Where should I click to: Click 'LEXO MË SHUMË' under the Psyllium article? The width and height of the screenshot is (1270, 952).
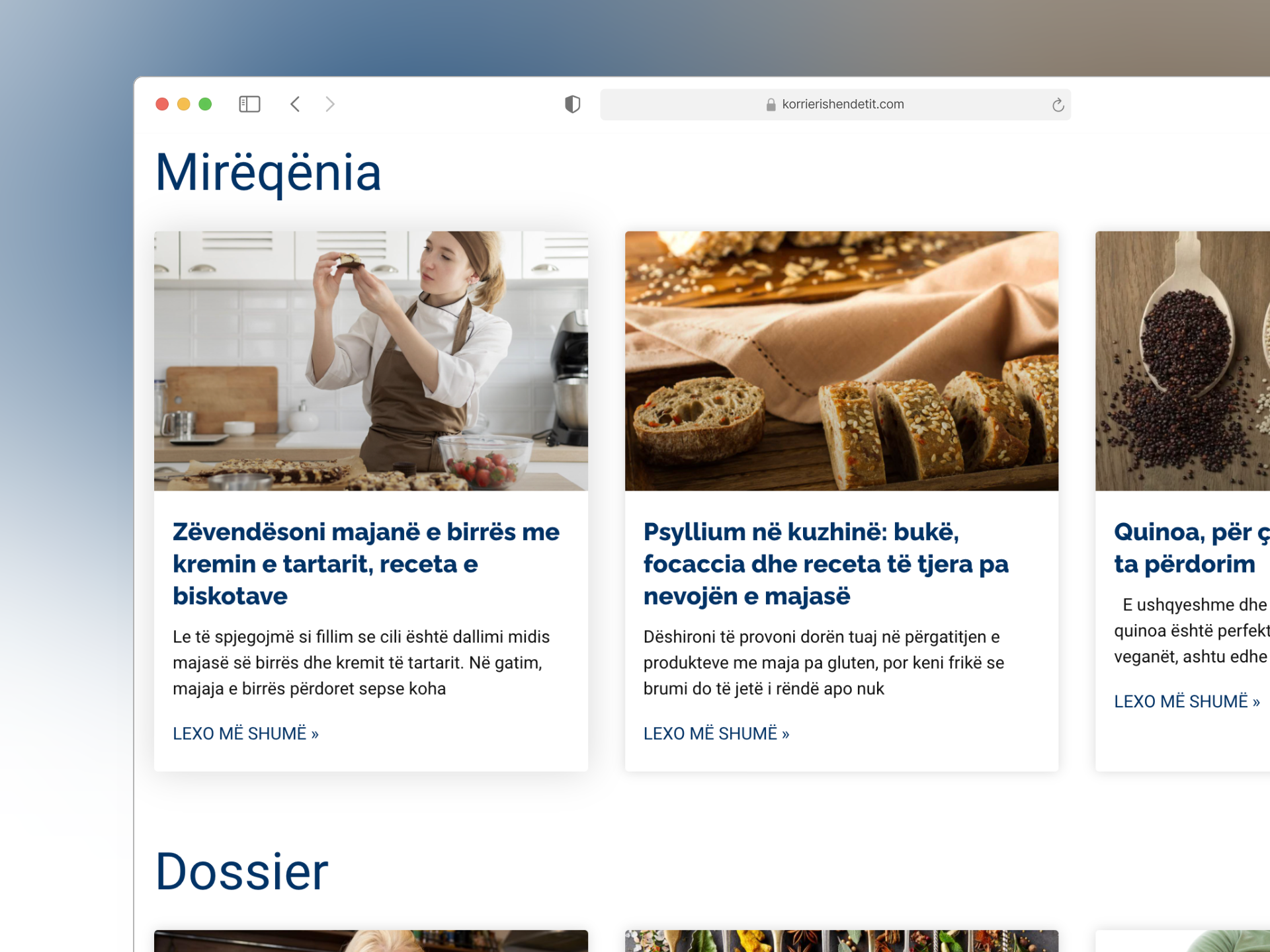tap(716, 733)
